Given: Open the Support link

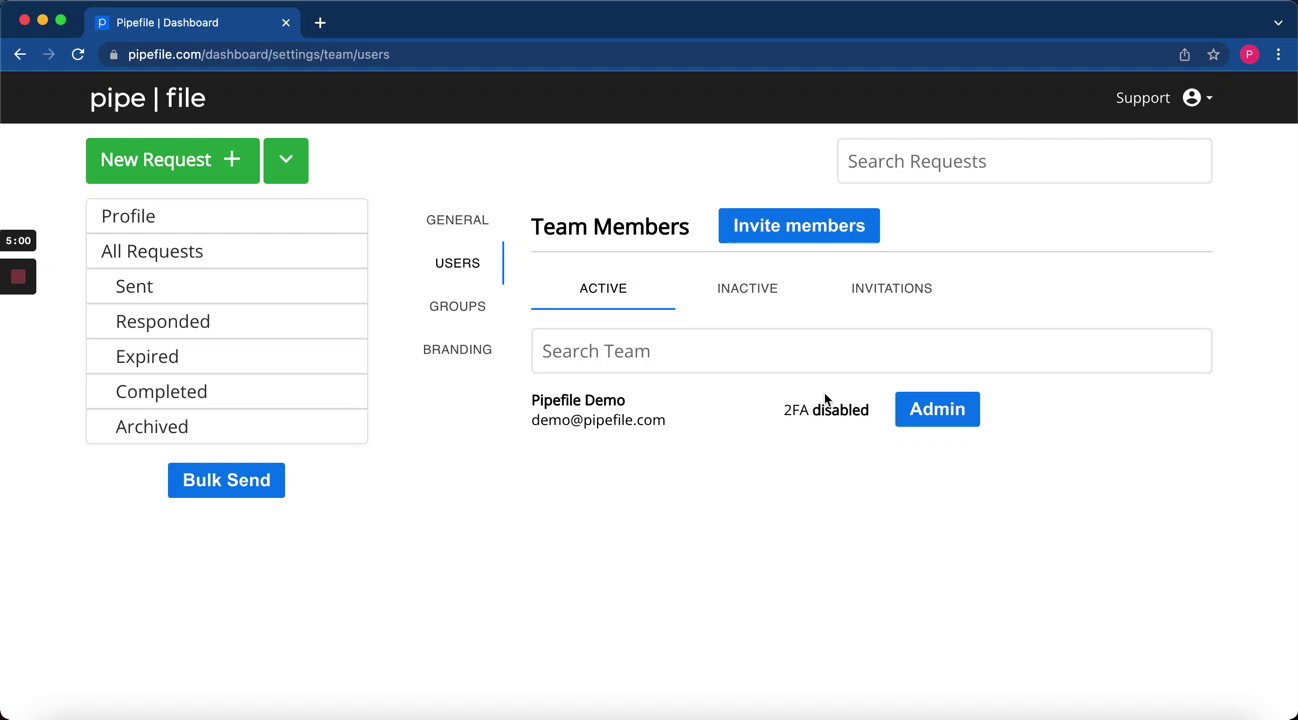Looking at the screenshot, I should (1143, 98).
